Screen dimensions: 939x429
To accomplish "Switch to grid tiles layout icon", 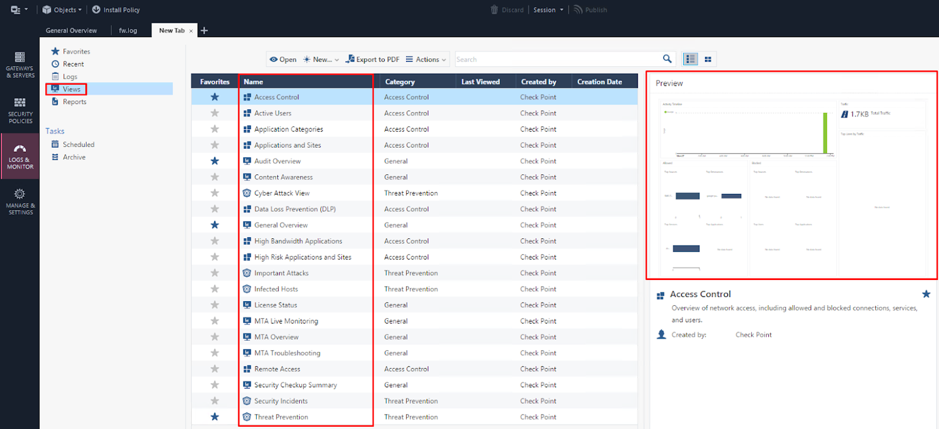I will pyautogui.click(x=708, y=59).
